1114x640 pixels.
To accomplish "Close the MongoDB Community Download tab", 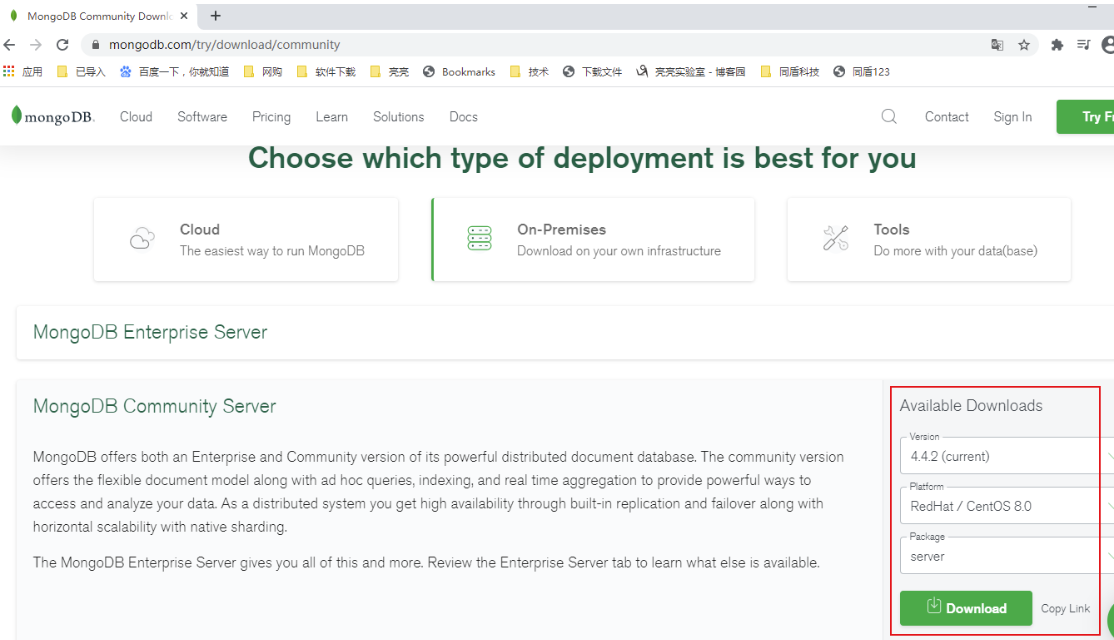I will click(184, 16).
